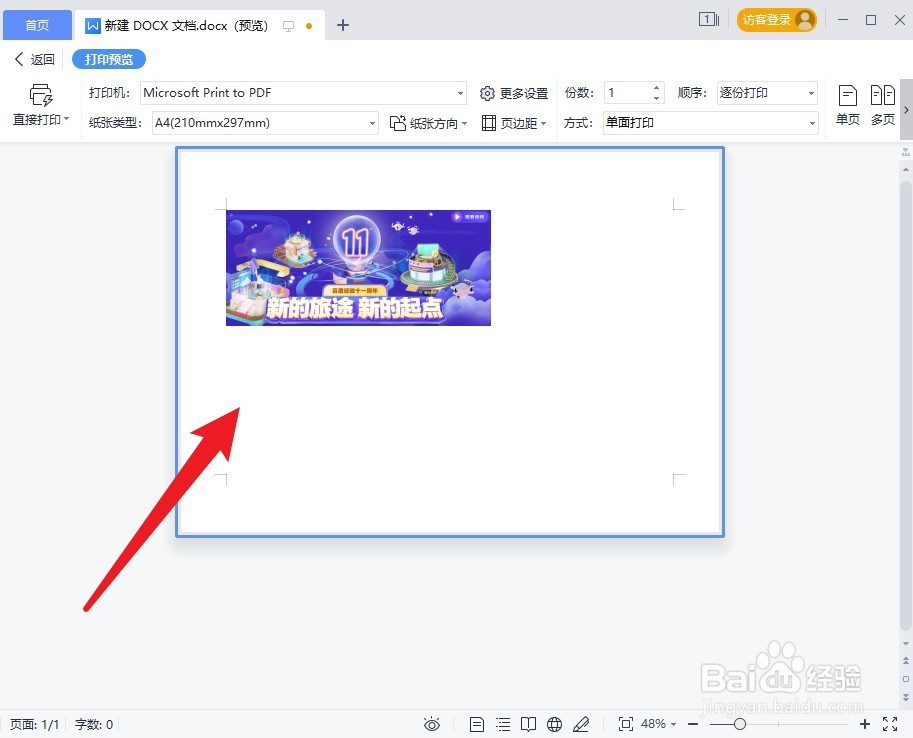Viewport: 913px width, 738px height.
Task: Increase copies with the up stepper
Action: point(656,88)
